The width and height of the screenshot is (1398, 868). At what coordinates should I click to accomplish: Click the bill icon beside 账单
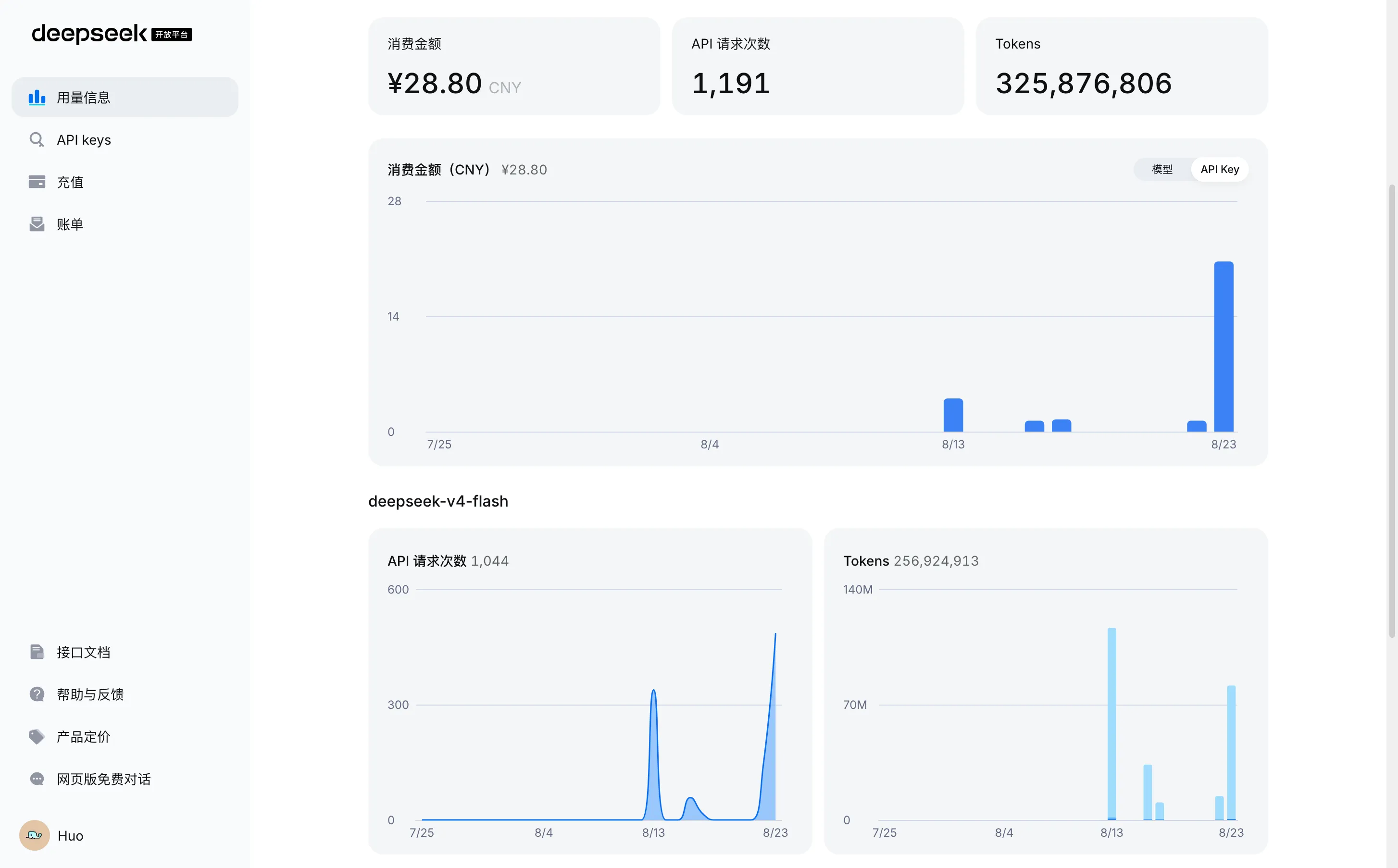(37, 224)
